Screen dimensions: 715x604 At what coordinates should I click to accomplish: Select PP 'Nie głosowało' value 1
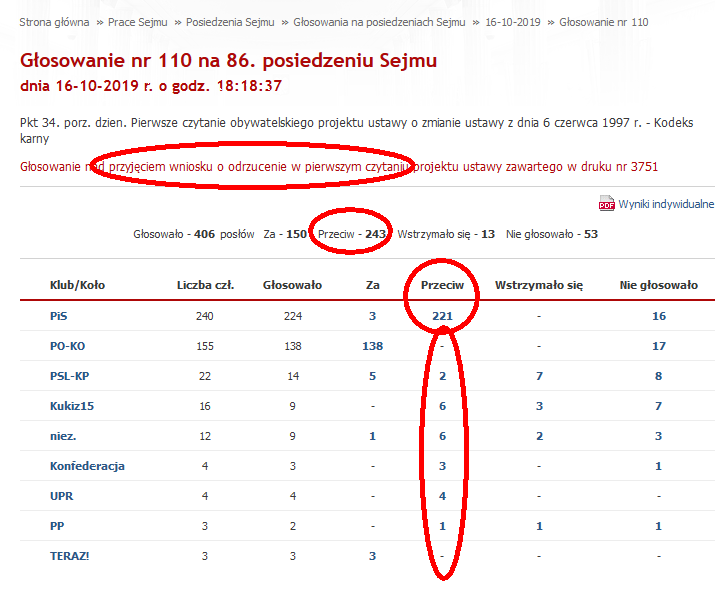[x=658, y=526]
